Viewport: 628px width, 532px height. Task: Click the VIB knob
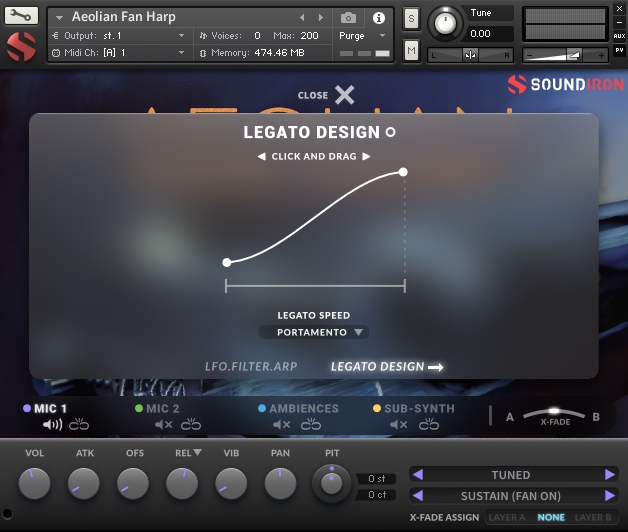[x=231, y=484]
